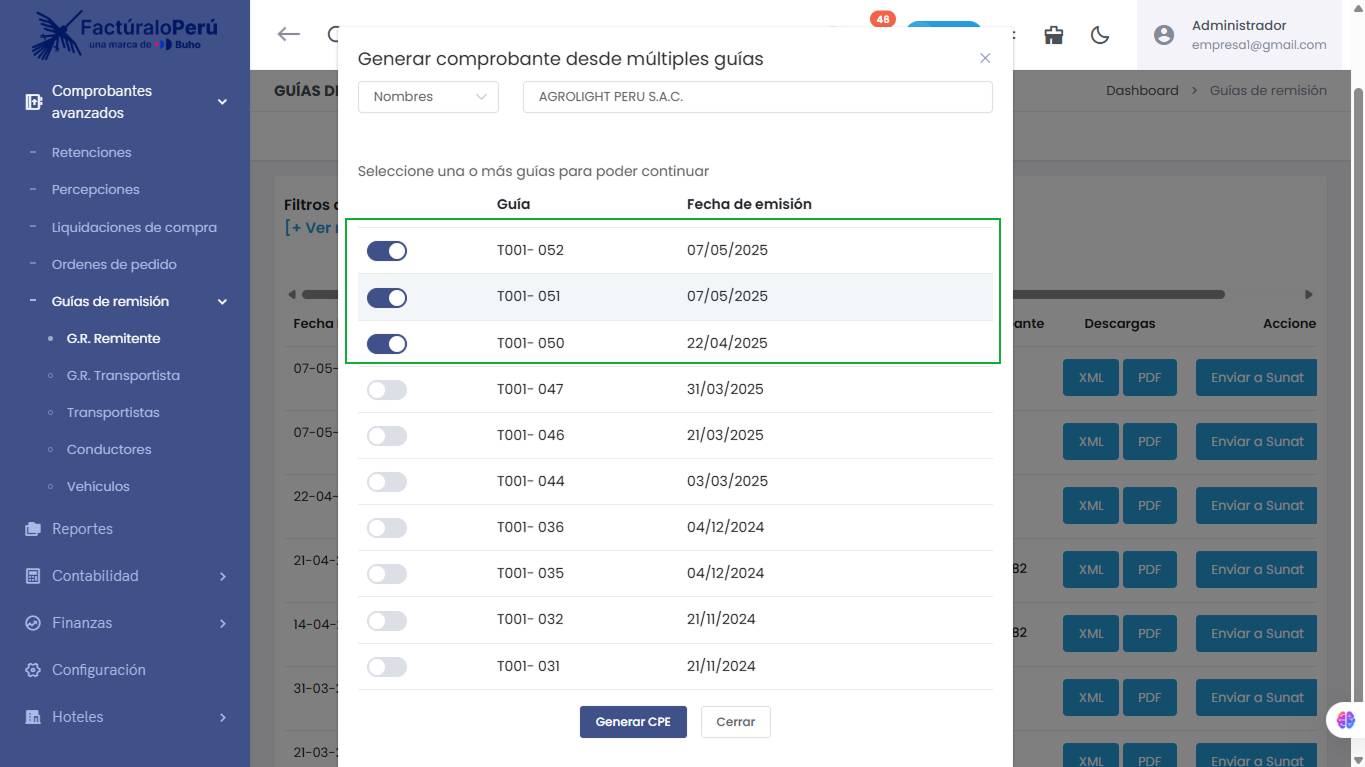The image size is (1365, 767).
Task: Open Retenciones in the sidebar
Action: [x=92, y=153]
